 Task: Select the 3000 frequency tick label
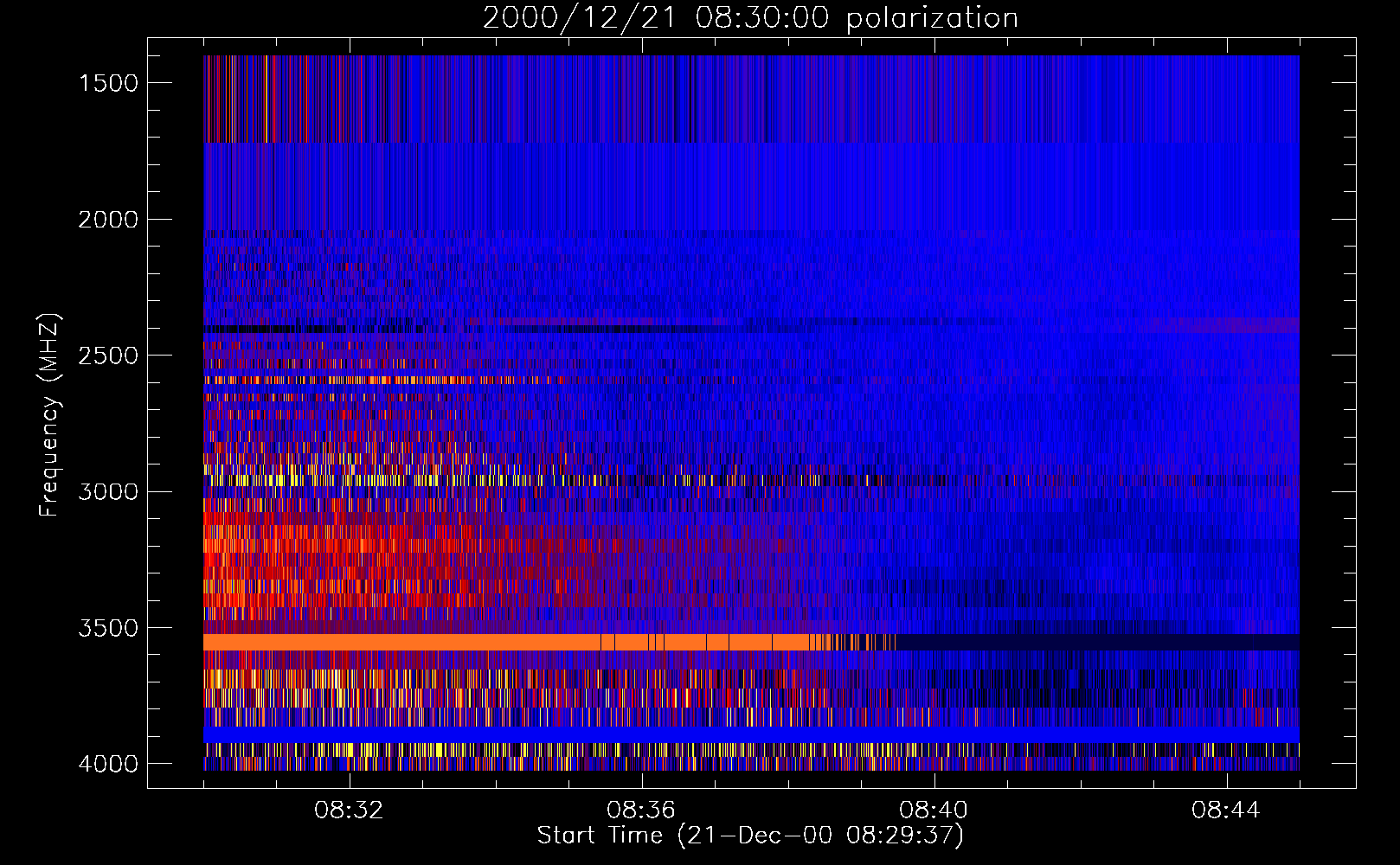click(108, 492)
